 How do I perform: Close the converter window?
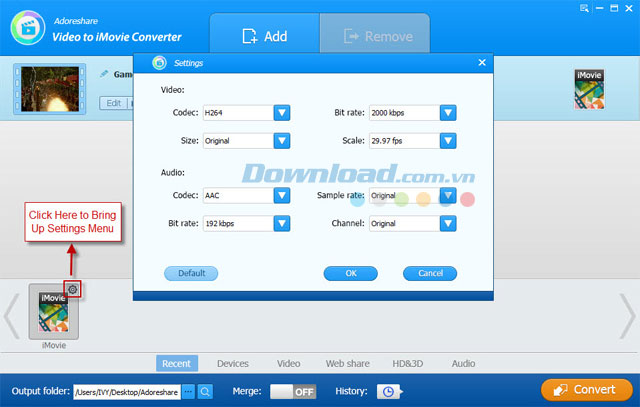629,8
